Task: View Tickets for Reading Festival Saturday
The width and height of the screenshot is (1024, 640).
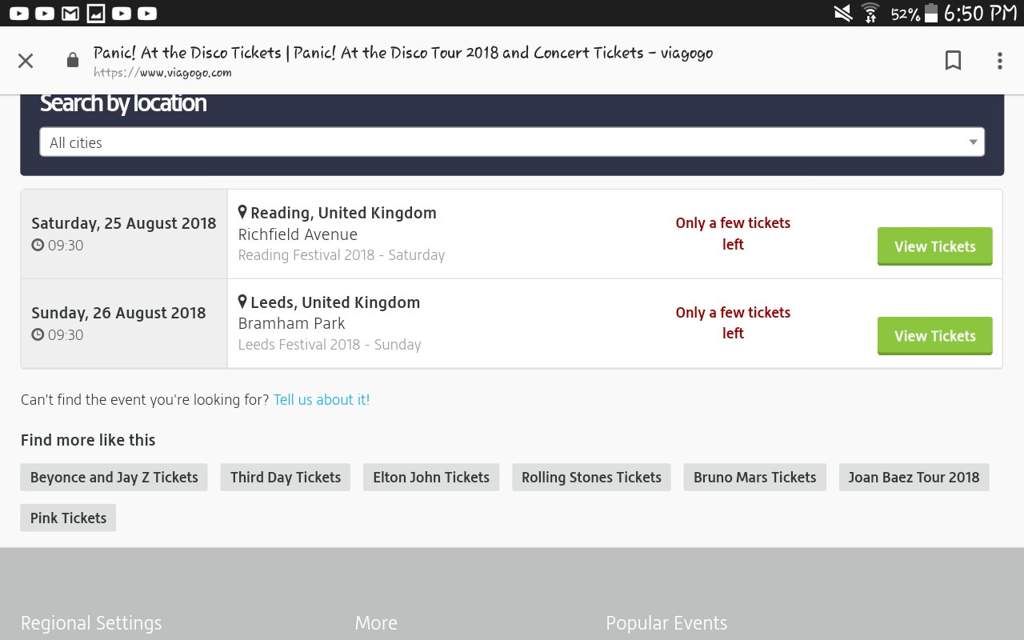Action: click(x=935, y=246)
